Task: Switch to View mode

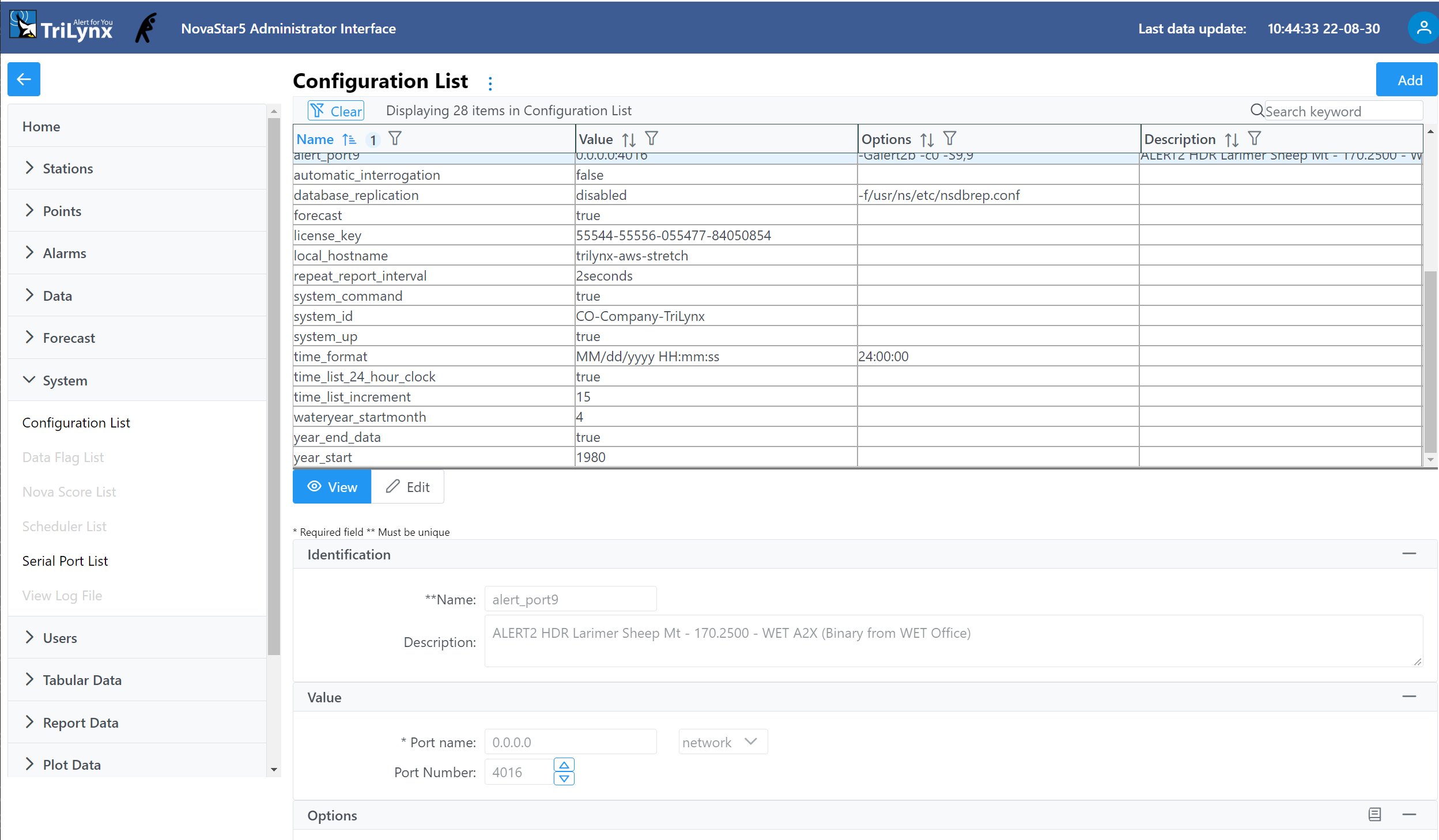Action: point(332,487)
